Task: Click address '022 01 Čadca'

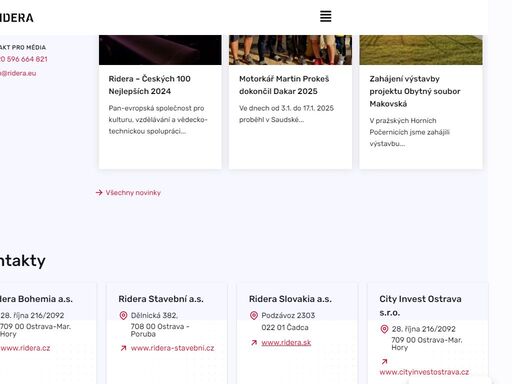Action: tap(285, 327)
